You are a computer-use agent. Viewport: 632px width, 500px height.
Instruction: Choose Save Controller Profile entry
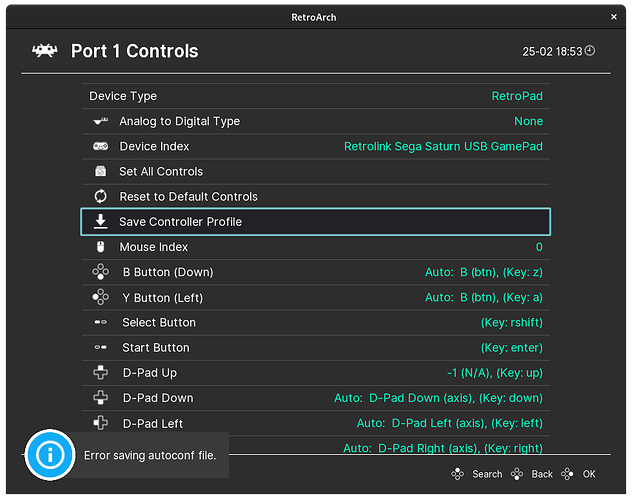pyautogui.click(x=180, y=221)
